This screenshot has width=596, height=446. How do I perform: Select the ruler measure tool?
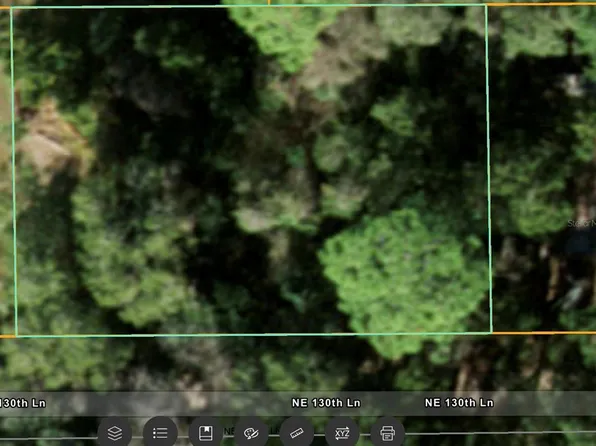pyautogui.click(x=297, y=433)
